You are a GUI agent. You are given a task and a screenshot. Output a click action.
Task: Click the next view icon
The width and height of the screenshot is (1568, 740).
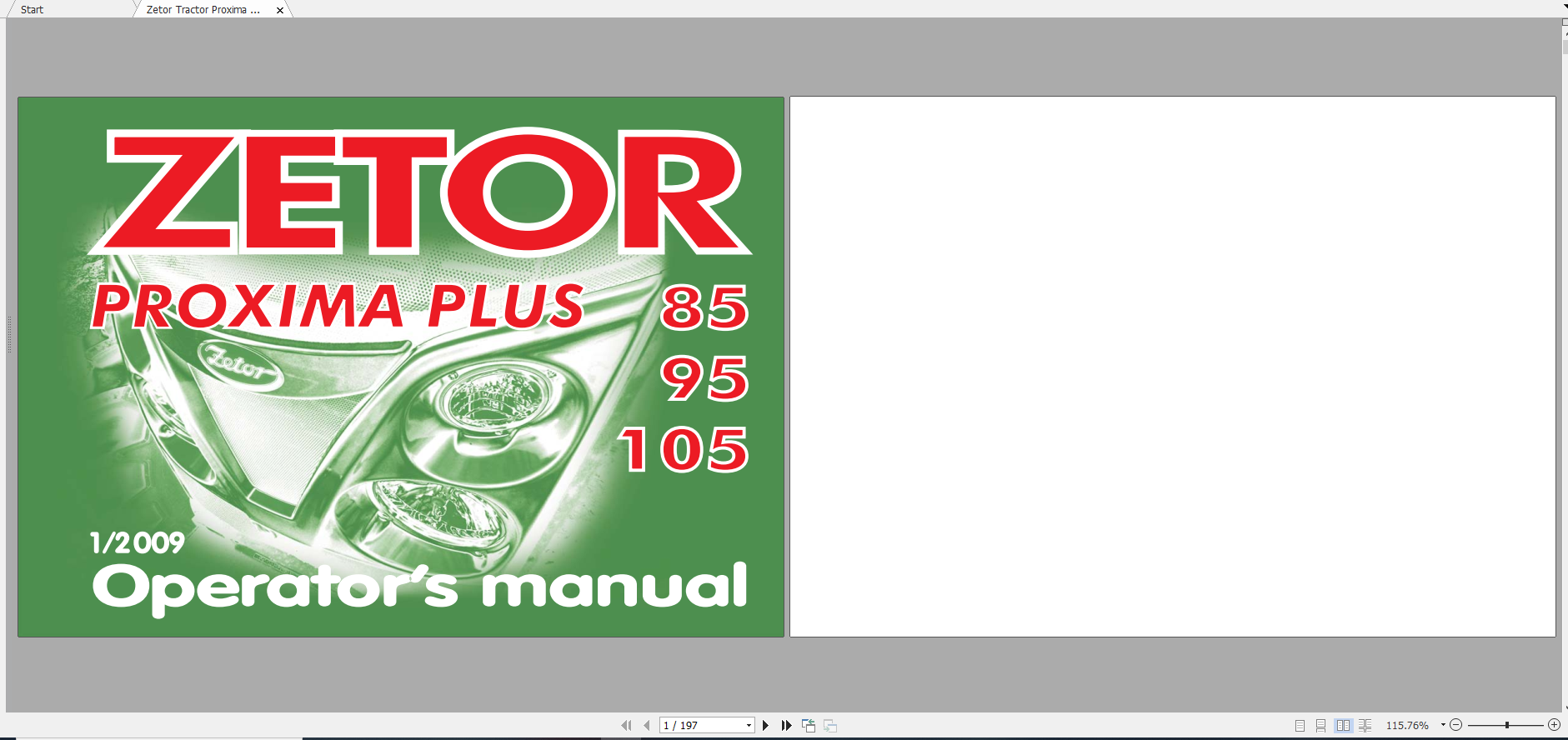(830, 726)
